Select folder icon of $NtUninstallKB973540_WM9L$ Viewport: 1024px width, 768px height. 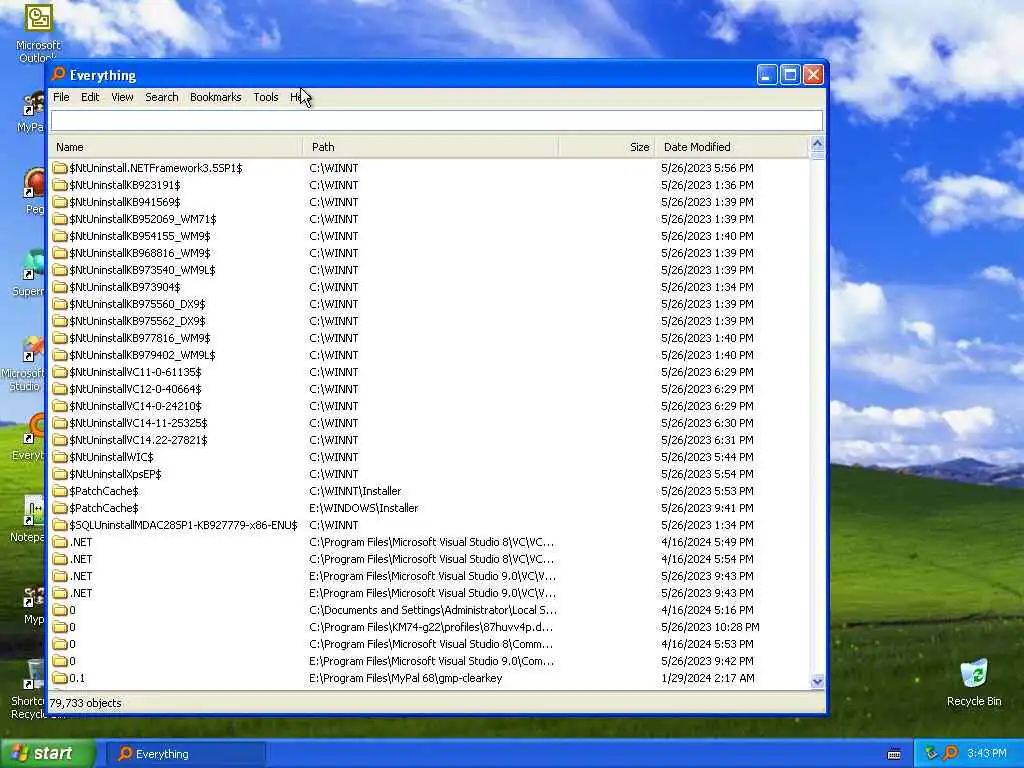[60, 270]
